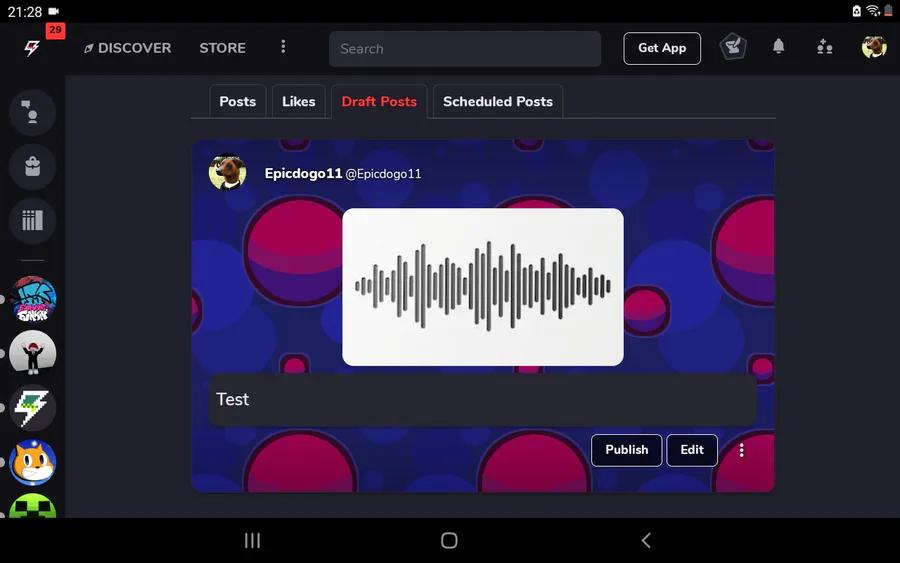Image resolution: width=900 pixels, height=563 pixels.
Task: Open the Game Jolt lightning logo home
Action: pos(32,48)
